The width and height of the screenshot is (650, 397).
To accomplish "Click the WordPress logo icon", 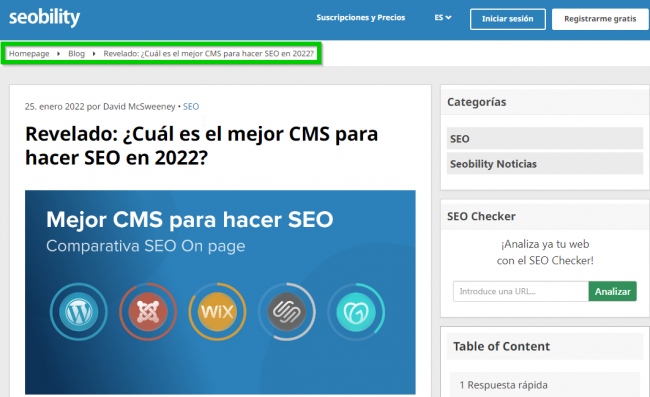I will (x=79, y=312).
